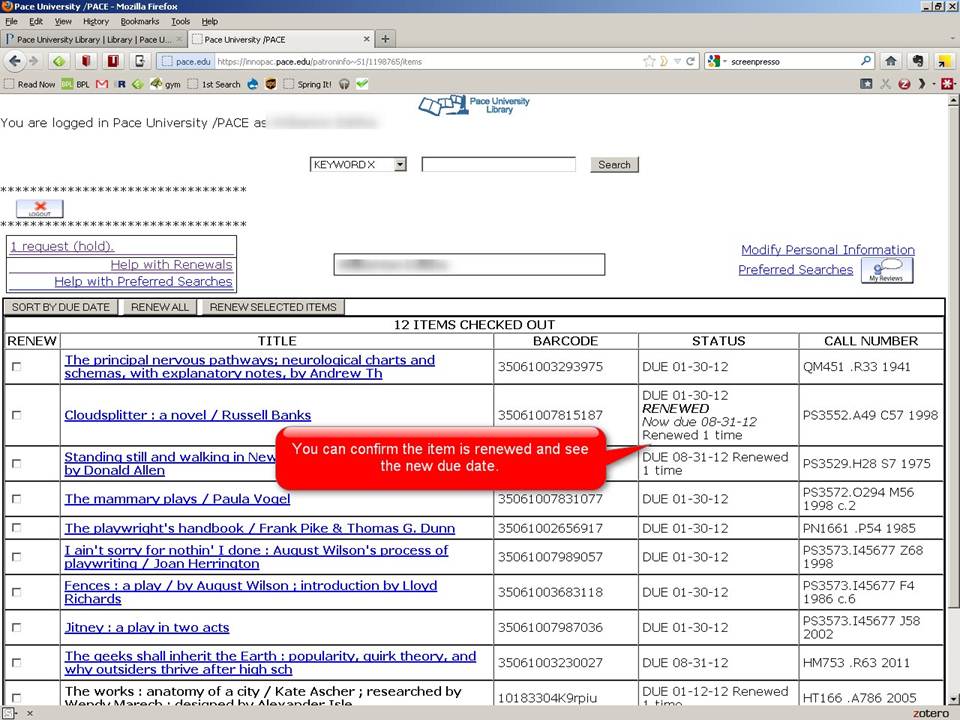
Task: Open the Bookmarks menu
Action: click(140, 21)
